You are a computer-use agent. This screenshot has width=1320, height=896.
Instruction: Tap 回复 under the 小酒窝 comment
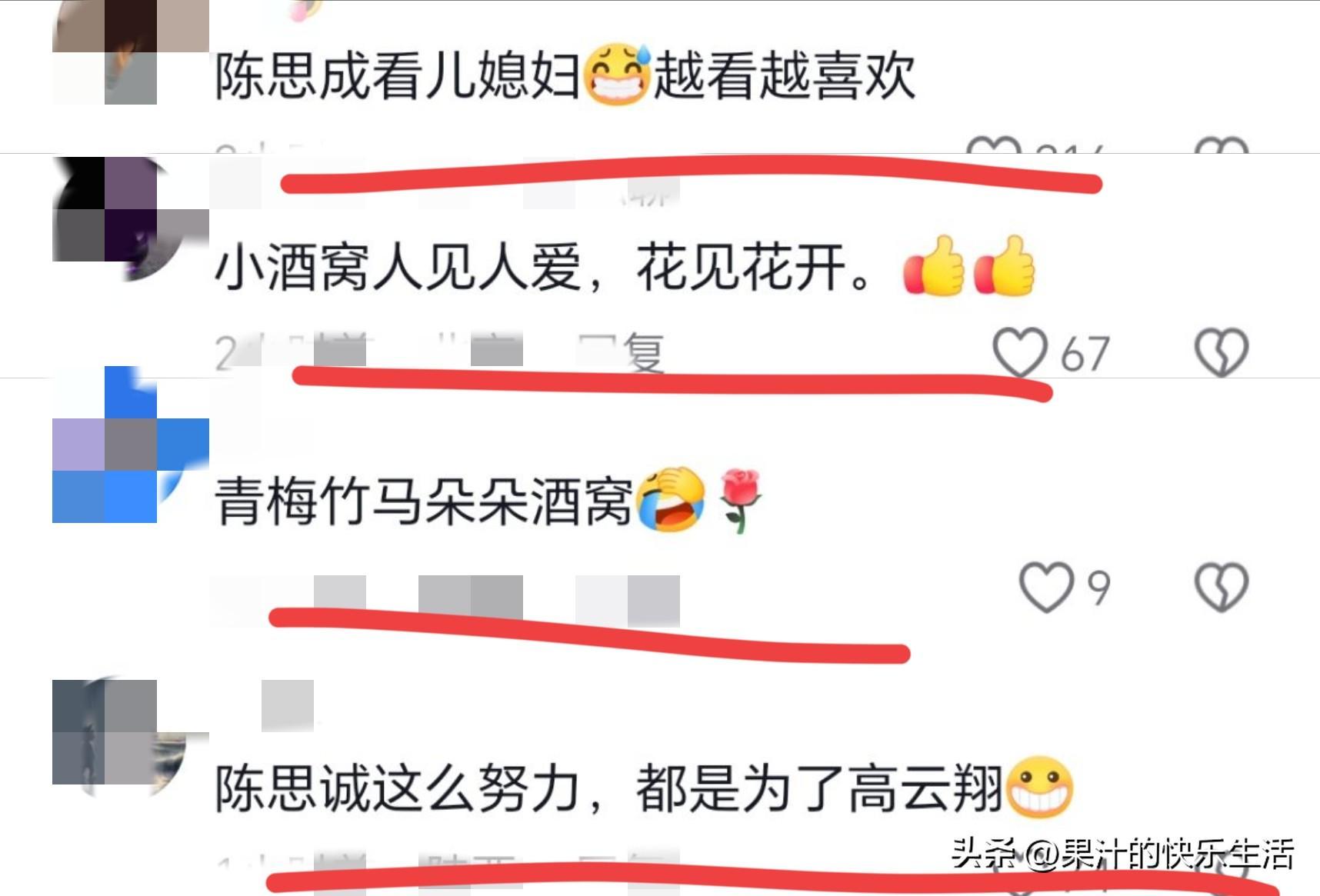point(622,352)
